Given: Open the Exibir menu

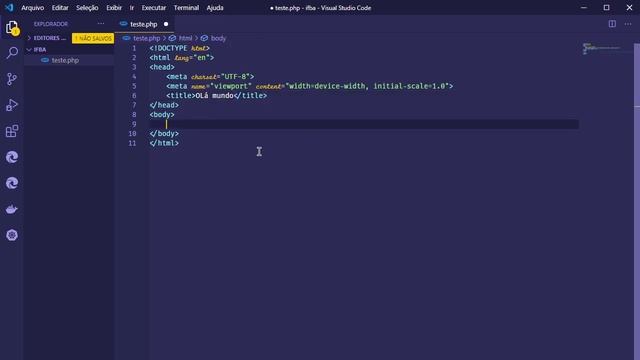Looking at the screenshot, I should [114, 8].
